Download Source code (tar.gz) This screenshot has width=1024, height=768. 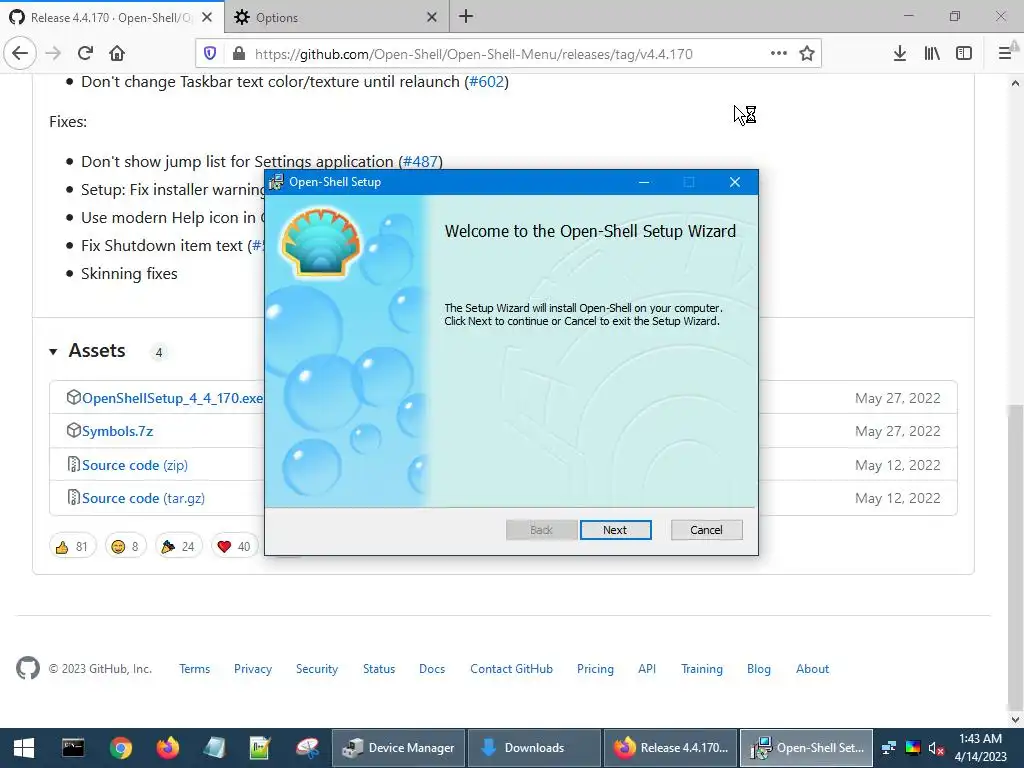pyautogui.click(x=143, y=498)
